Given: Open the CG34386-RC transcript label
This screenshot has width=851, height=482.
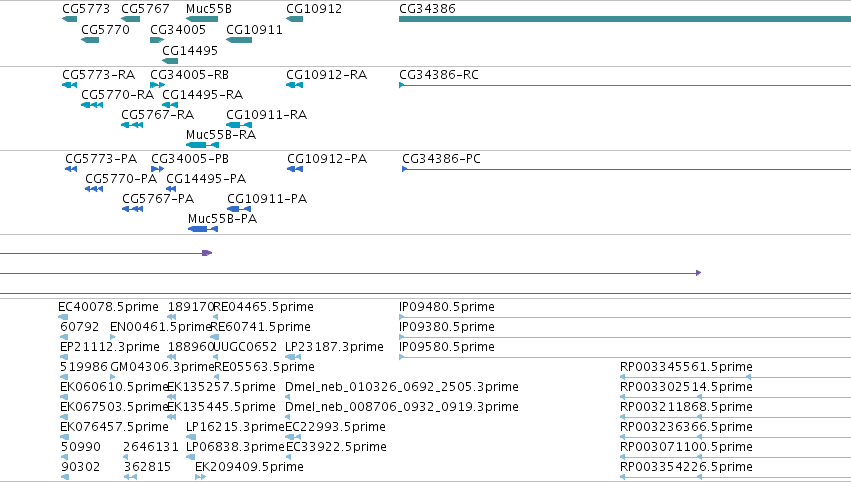Looking at the screenshot, I should [x=439, y=75].
